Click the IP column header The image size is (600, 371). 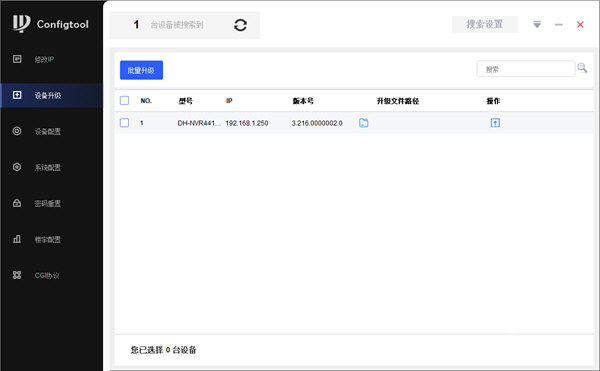point(229,101)
